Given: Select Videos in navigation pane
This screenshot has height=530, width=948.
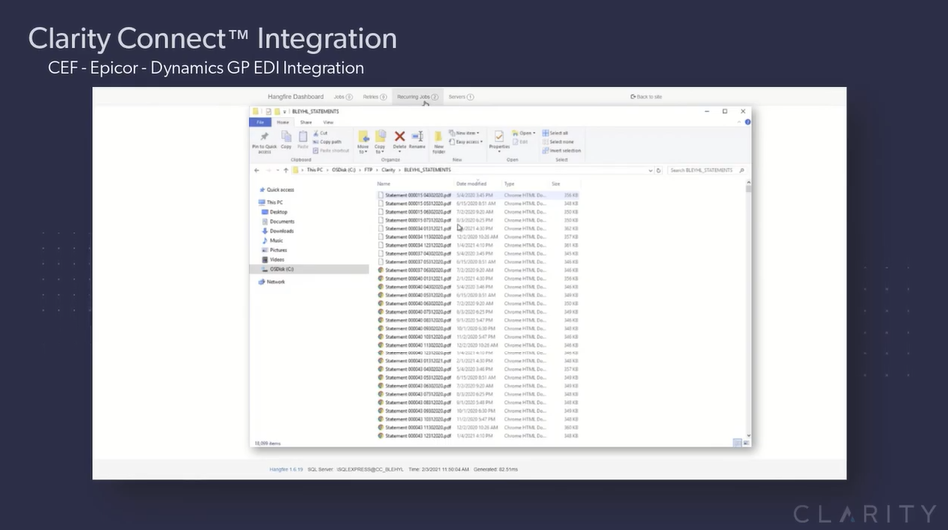Looking at the screenshot, I should (273, 260).
